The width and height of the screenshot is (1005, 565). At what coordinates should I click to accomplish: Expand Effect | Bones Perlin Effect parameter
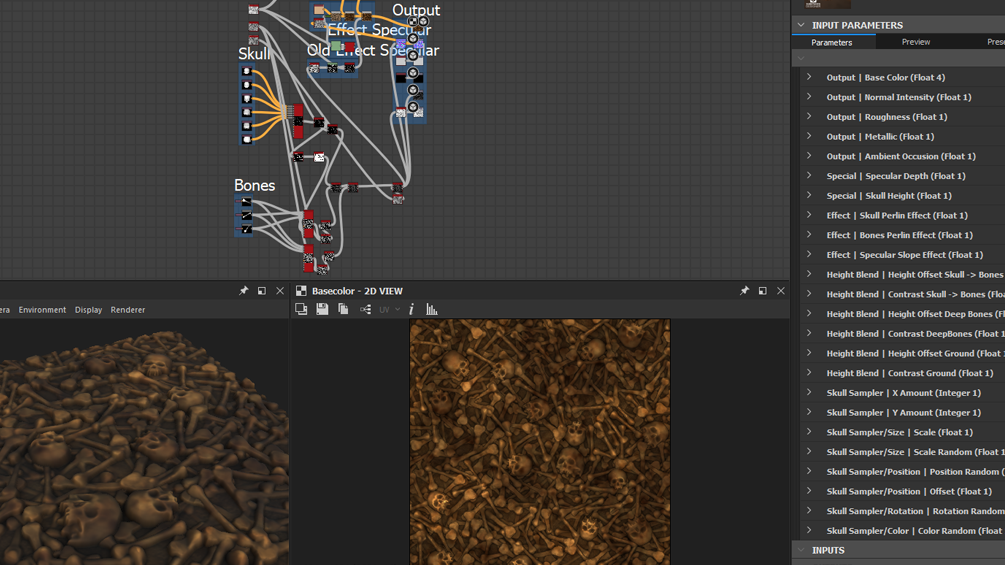[x=809, y=234]
